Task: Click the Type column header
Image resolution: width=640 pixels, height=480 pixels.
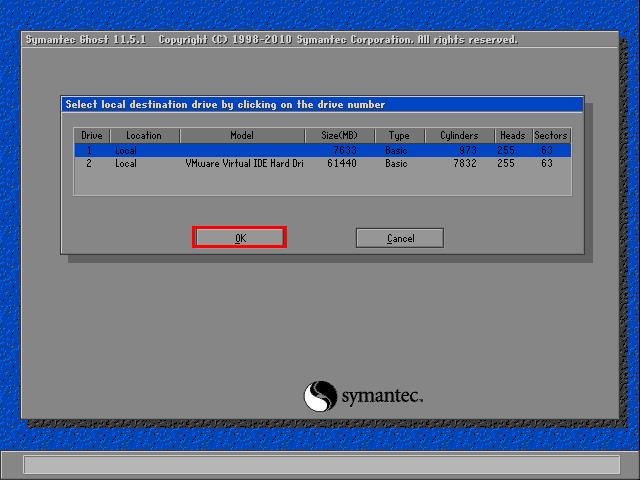Action: (399, 136)
